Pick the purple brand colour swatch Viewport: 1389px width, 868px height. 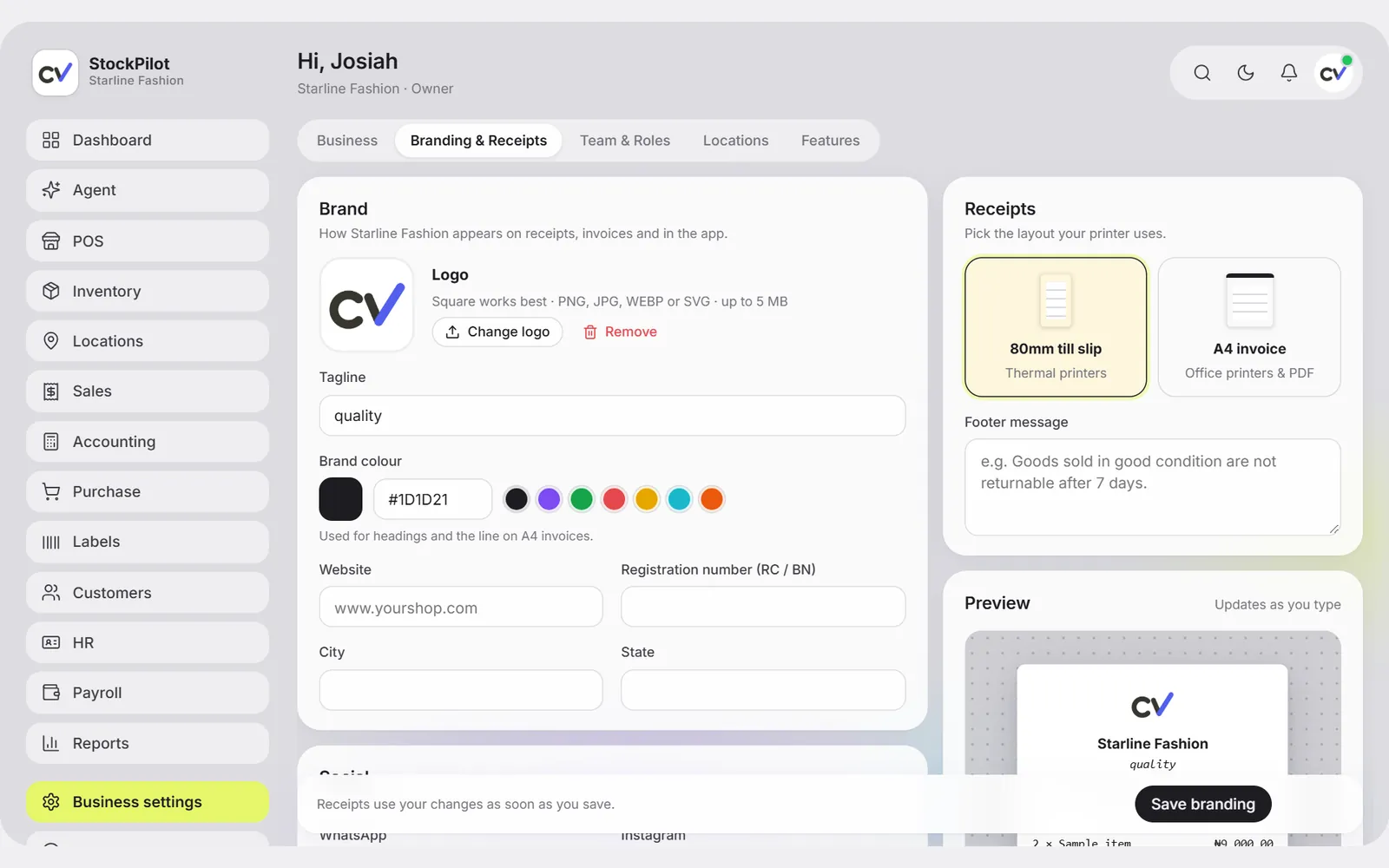(549, 499)
